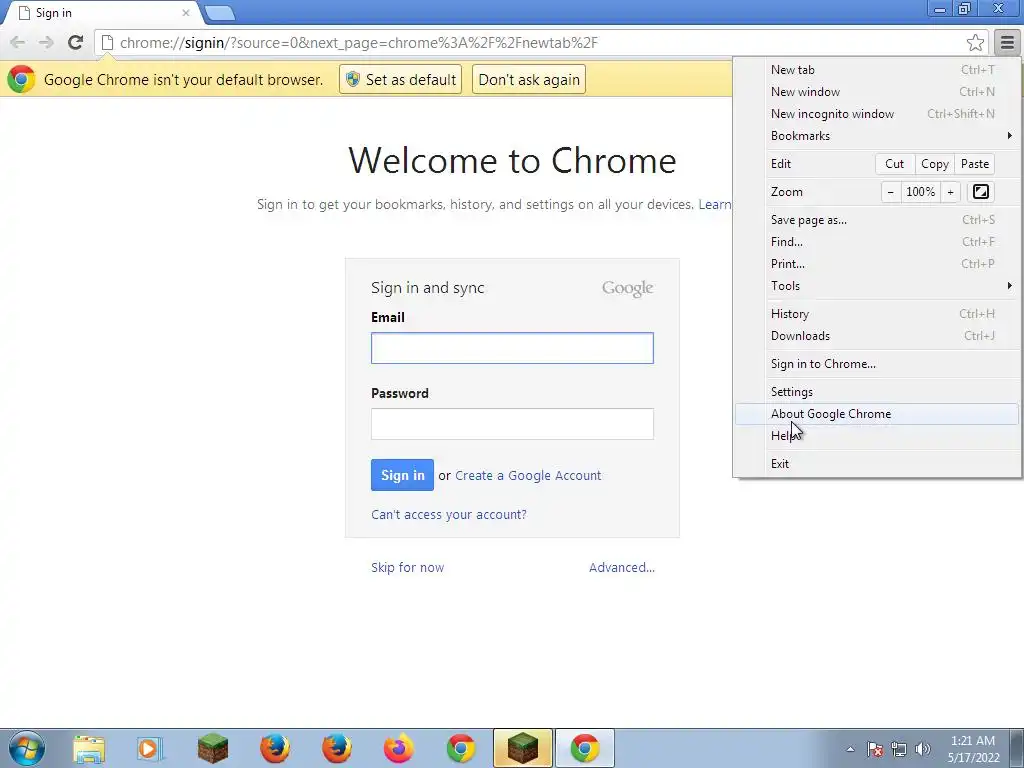Select New window from the menu
This screenshot has height=768, width=1024.
click(877, 92)
